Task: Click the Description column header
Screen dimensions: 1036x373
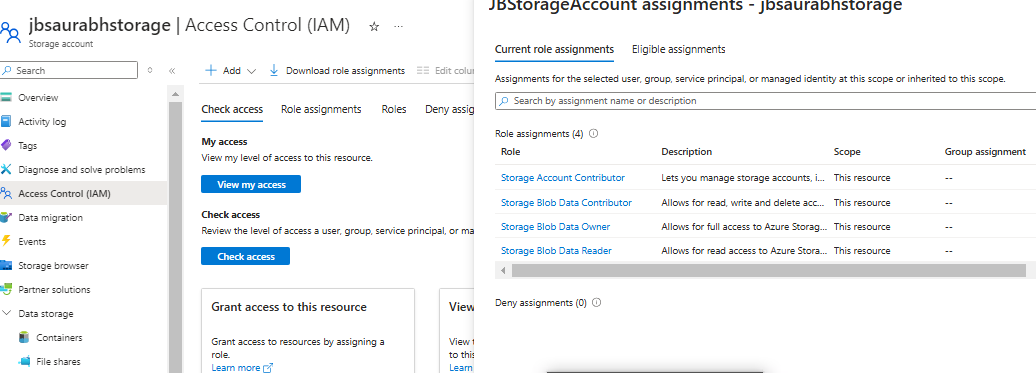Action: [686, 152]
